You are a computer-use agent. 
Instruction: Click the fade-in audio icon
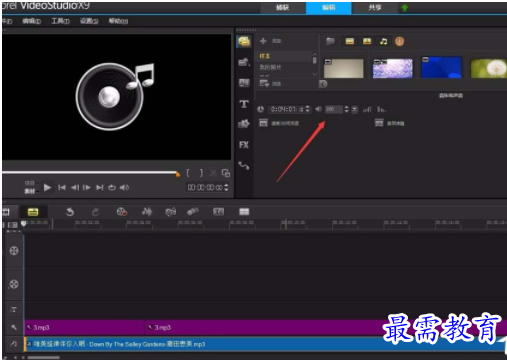(367, 109)
